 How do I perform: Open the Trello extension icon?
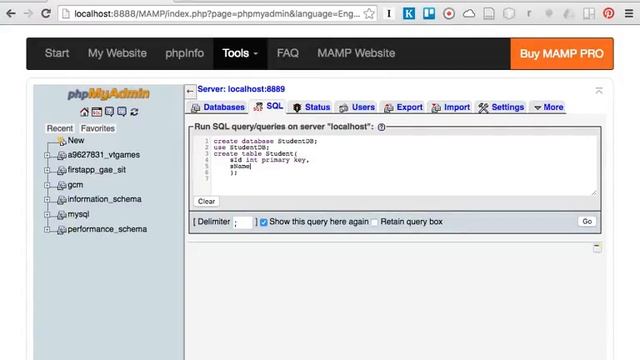(429, 13)
